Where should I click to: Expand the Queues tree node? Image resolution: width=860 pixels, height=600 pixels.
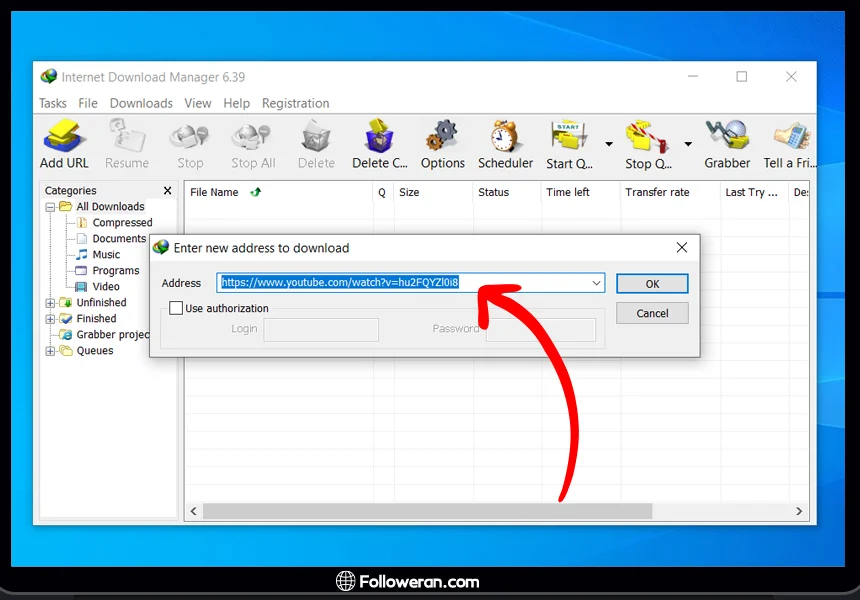[50, 351]
